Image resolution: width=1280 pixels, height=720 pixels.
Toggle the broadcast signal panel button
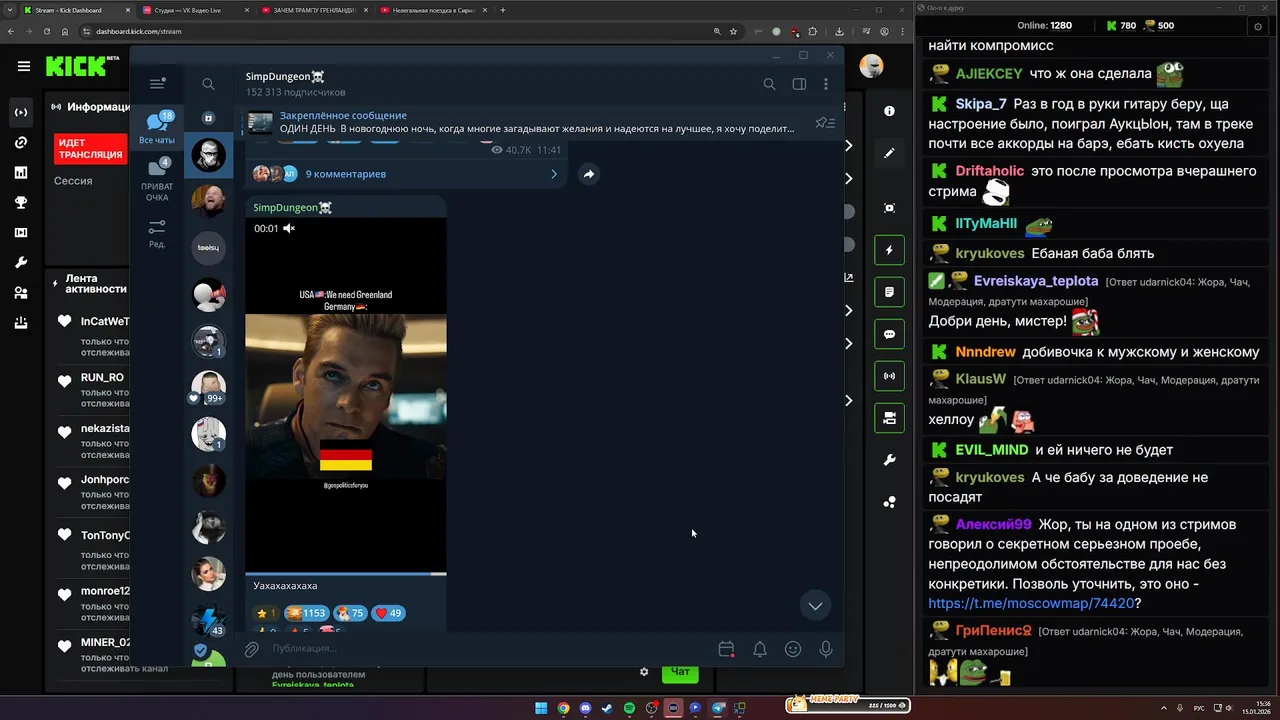point(889,376)
